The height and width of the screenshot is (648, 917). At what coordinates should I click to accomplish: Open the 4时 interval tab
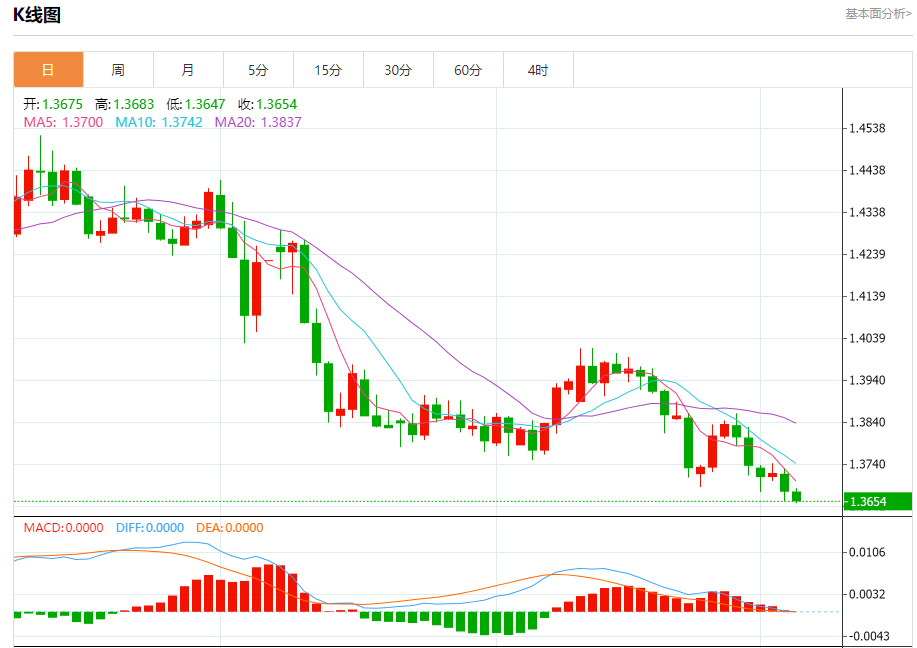[x=538, y=70]
